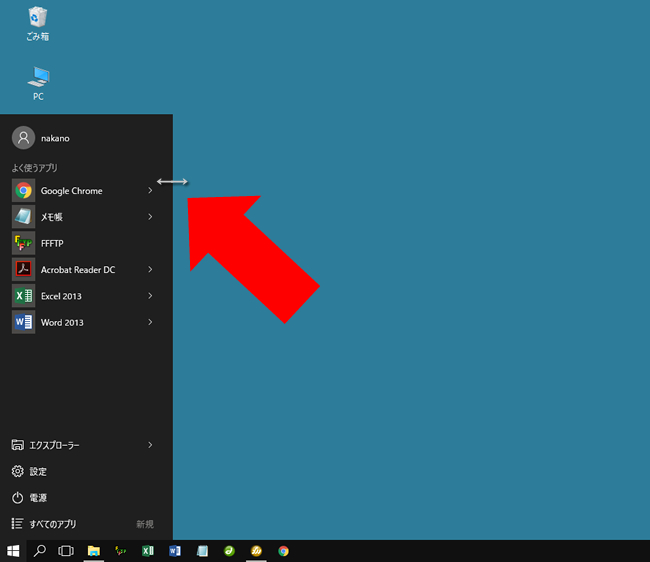Open the nakano user account menu

41,138
